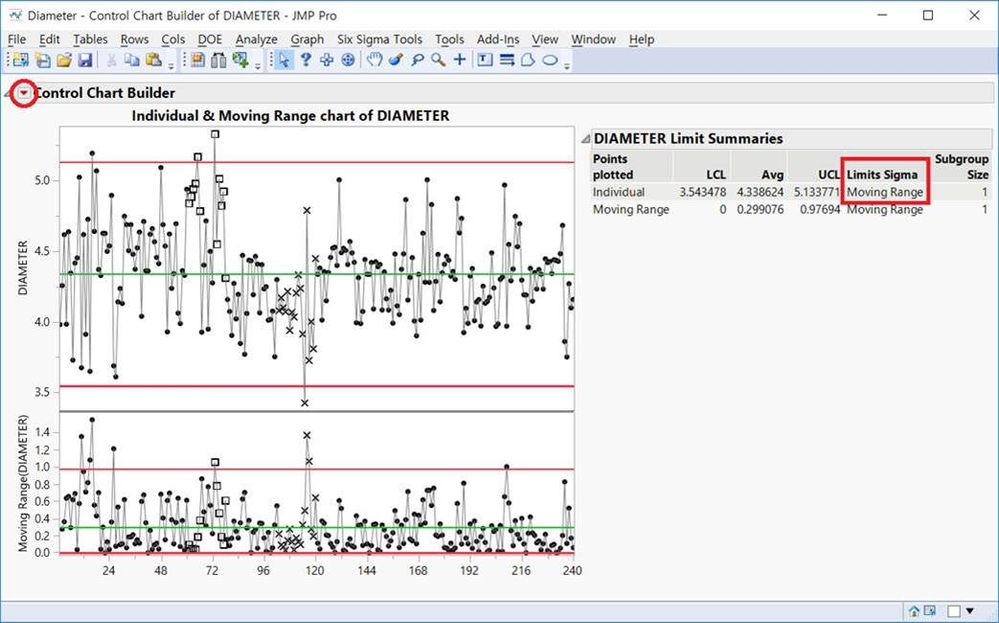This screenshot has height=623, width=999.
Task: Open the status bar dropdown arrow
Action: click(x=970, y=611)
